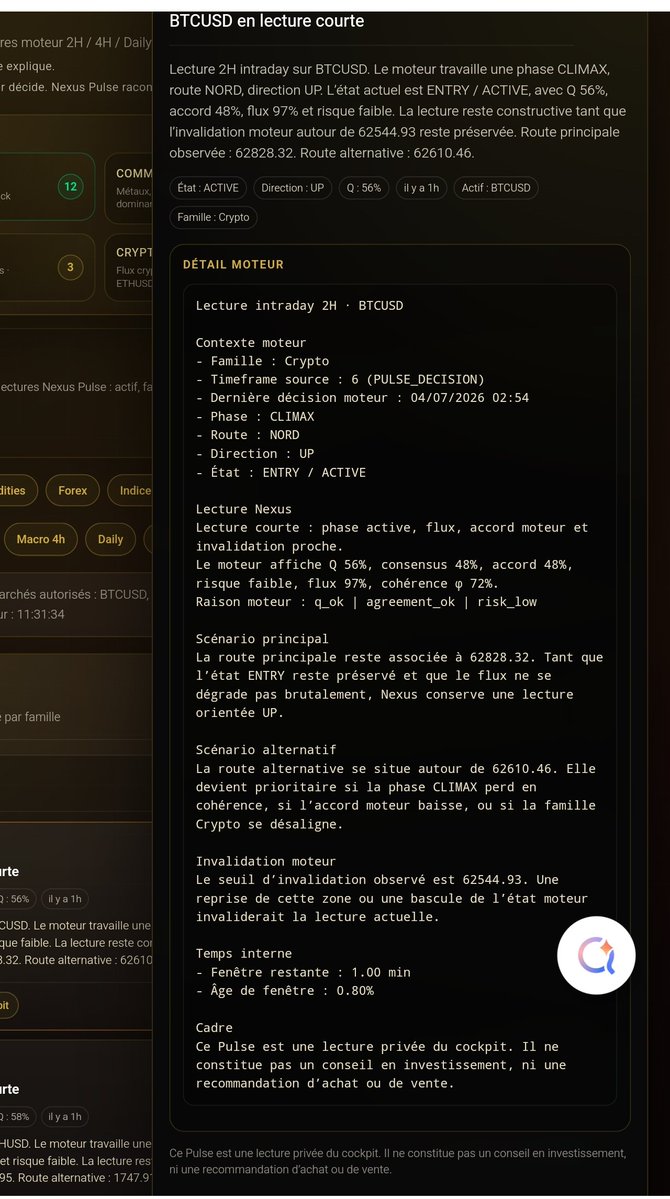Click il y a 1h chip on the Q 56% background card
Image resolution: width=670 pixels, height=1199 pixels.
pyautogui.click(x=65, y=898)
